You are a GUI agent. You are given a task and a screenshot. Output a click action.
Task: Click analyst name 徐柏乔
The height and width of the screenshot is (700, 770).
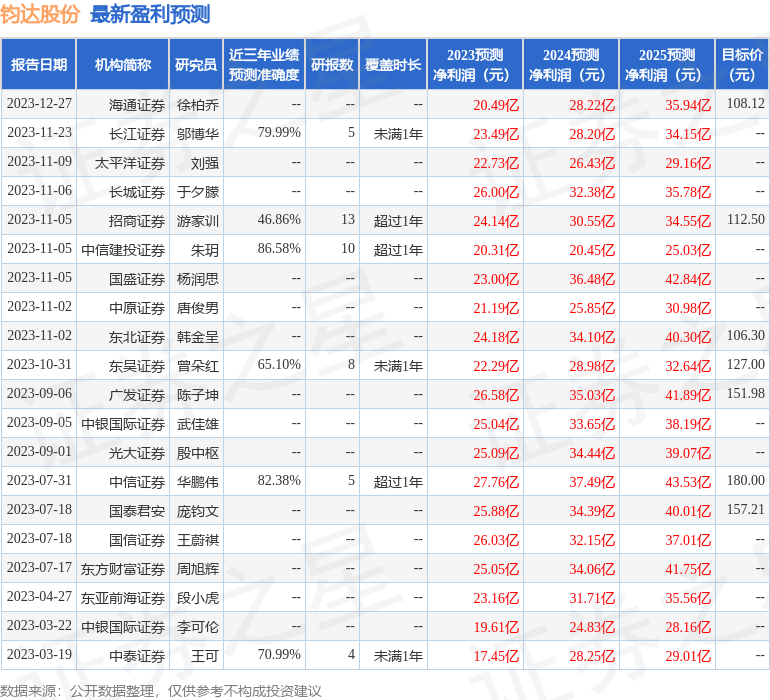point(197,105)
